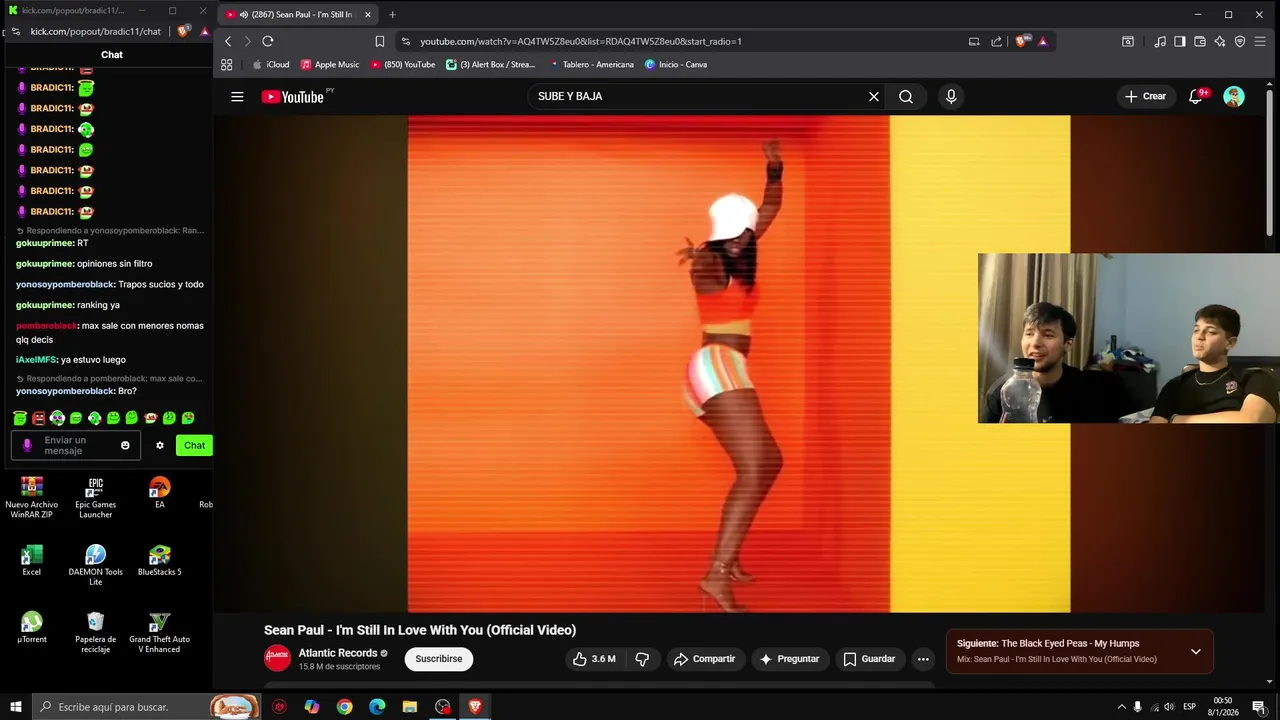Dislike the video
Viewport: 1280px width, 720px height.
click(642, 659)
